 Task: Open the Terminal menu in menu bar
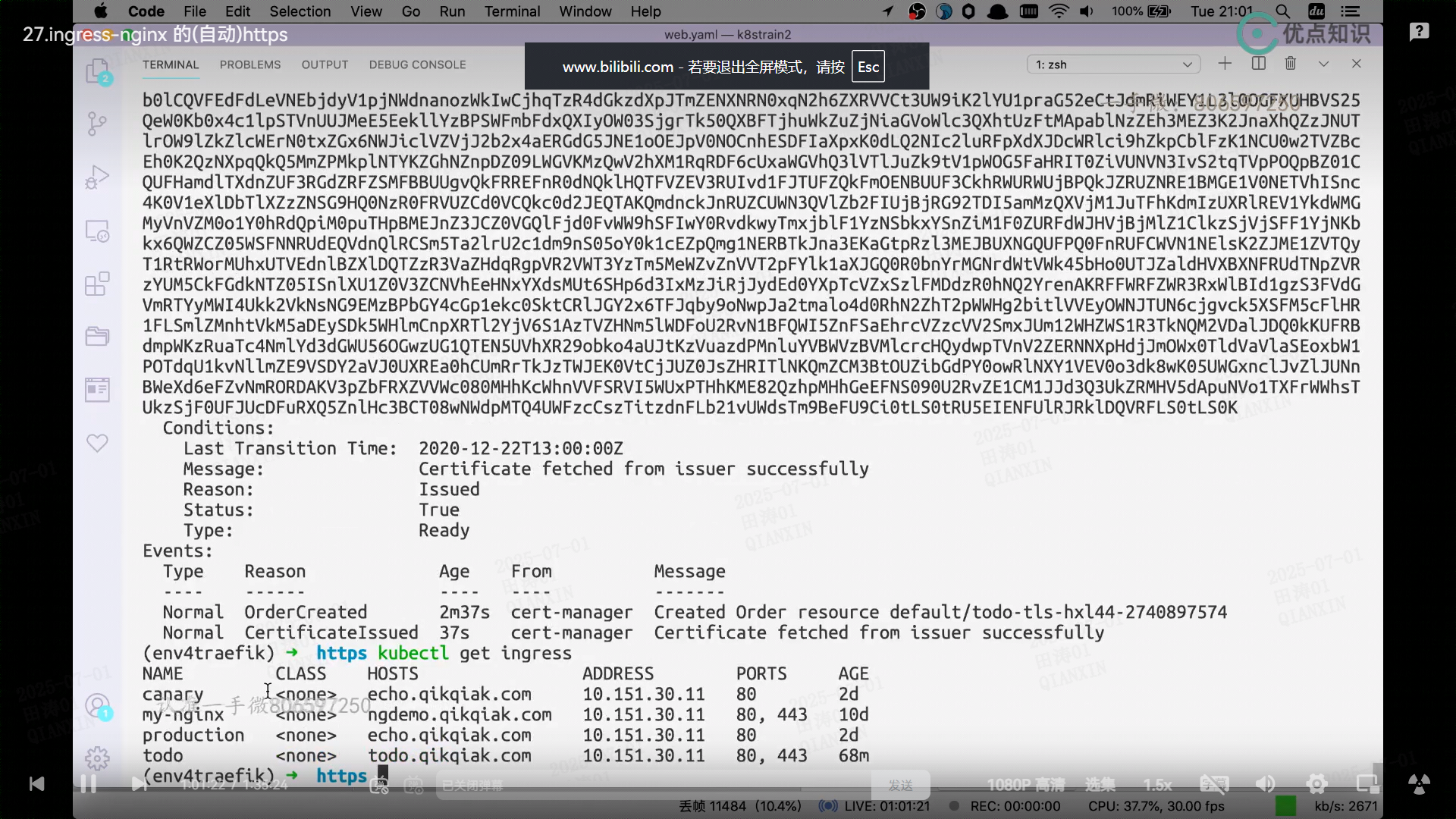tap(512, 11)
